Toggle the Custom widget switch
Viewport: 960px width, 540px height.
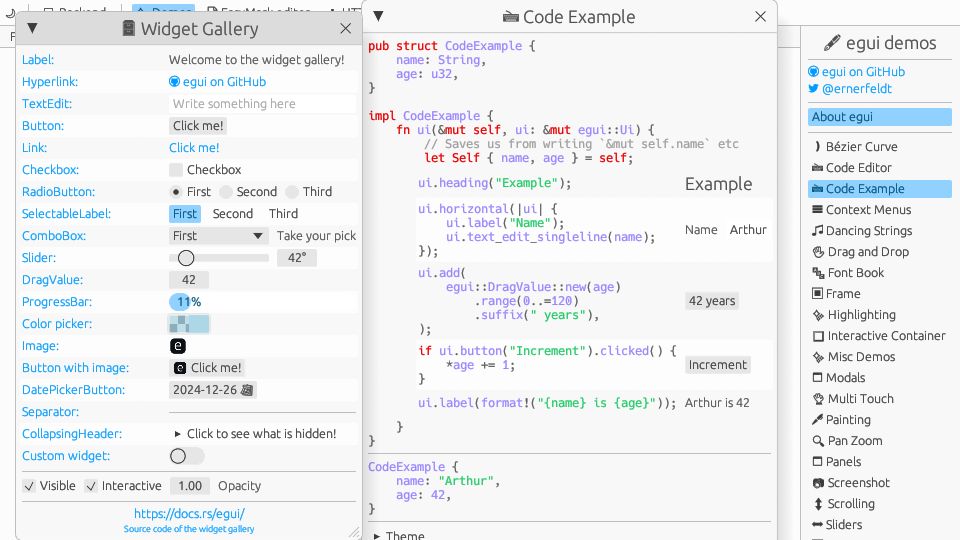pyautogui.click(x=186, y=456)
